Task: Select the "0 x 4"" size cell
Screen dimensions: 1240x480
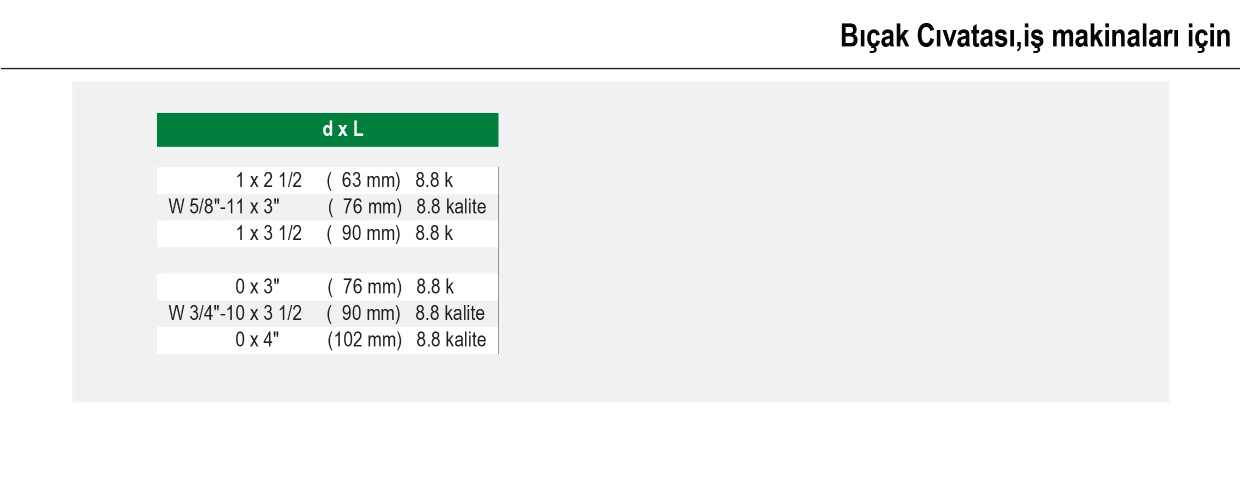Action: point(257,340)
